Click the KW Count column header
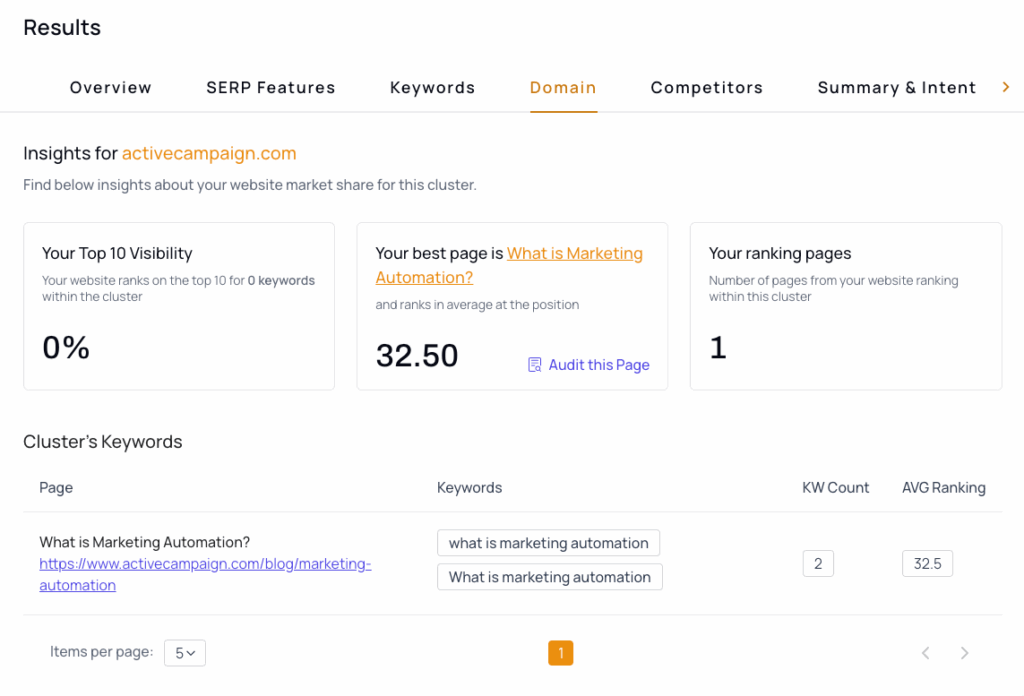Image resolution: width=1024 pixels, height=696 pixels. point(835,488)
